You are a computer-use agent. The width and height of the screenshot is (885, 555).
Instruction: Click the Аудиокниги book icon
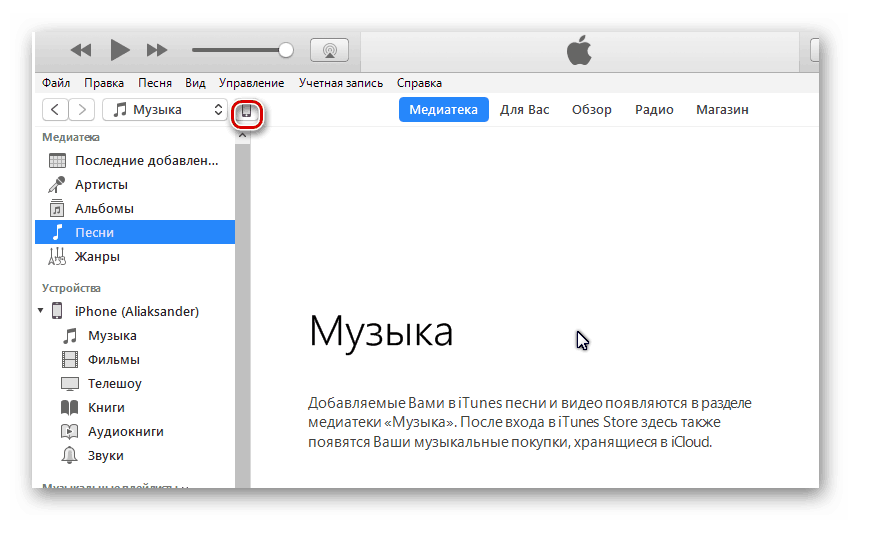(x=69, y=432)
